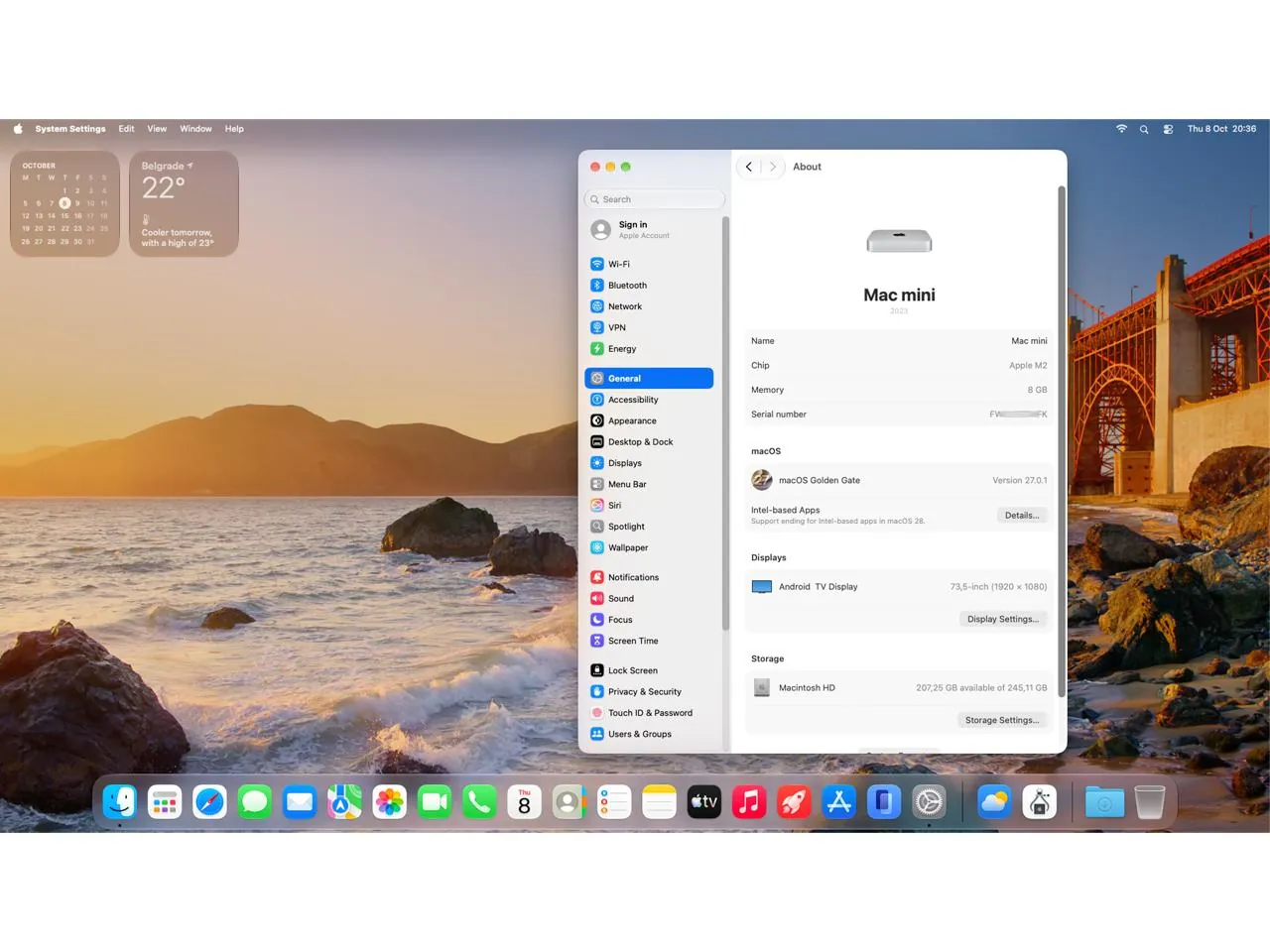
Task: Open Spotlight search from the menu bar
Action: coord(1144,129)
